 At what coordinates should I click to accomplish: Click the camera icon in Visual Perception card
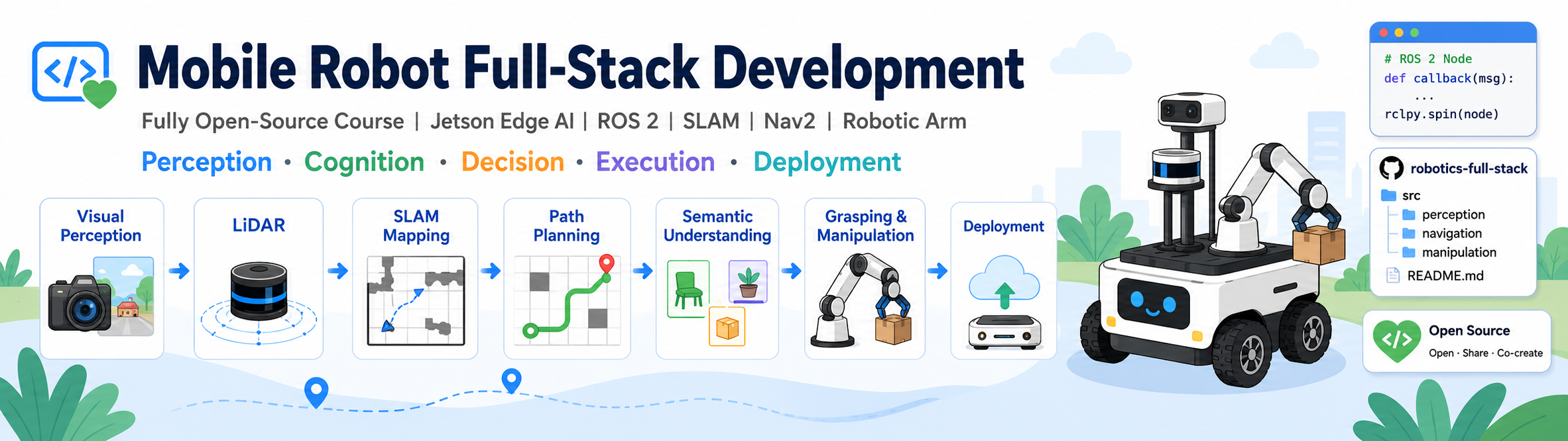(80, 304)
